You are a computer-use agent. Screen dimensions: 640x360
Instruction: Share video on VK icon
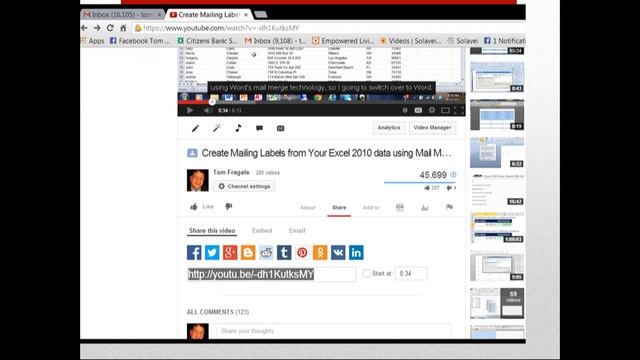tap(338, 253)
